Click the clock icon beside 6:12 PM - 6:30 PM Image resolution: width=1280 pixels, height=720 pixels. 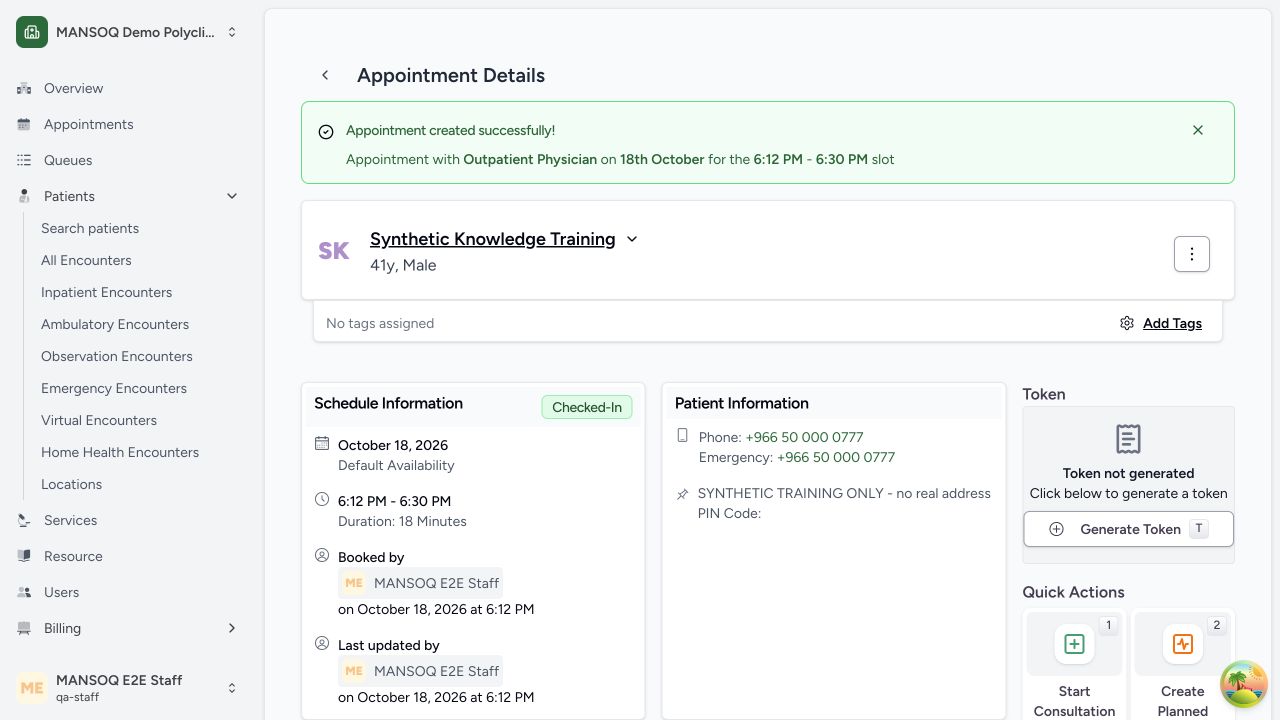click(x=322, y=500)
